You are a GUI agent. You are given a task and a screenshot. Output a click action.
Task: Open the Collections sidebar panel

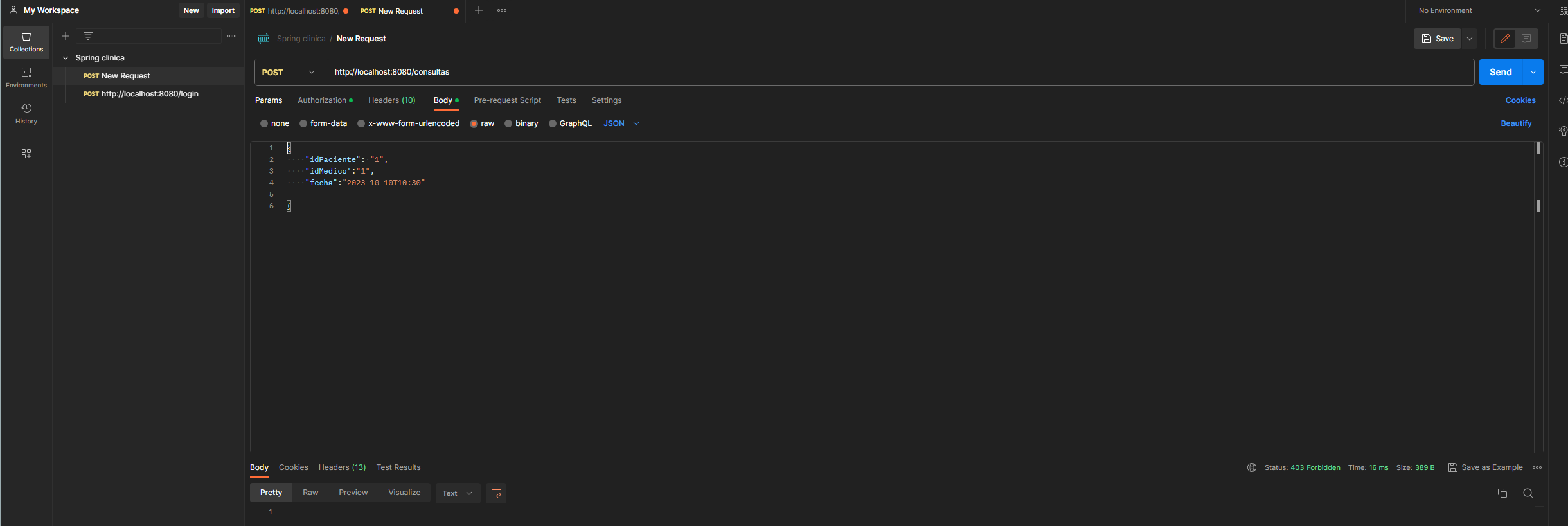click(26, 42)
